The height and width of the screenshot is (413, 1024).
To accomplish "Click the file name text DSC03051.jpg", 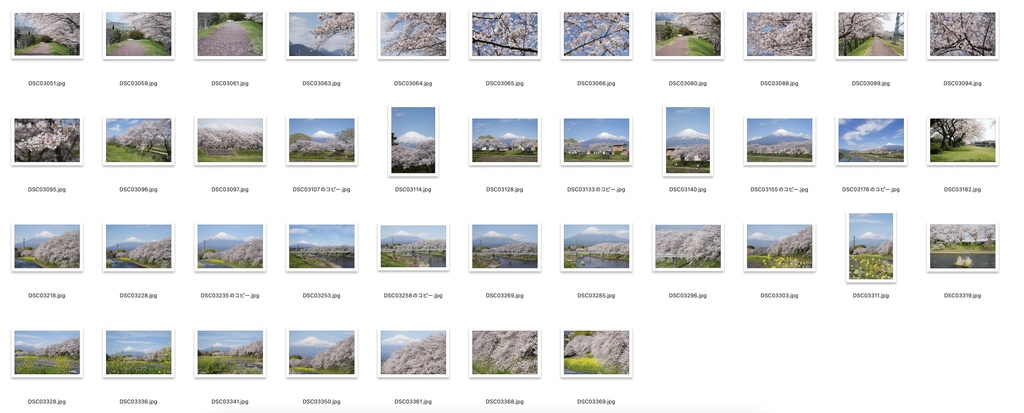I will (x=47, y=84).
